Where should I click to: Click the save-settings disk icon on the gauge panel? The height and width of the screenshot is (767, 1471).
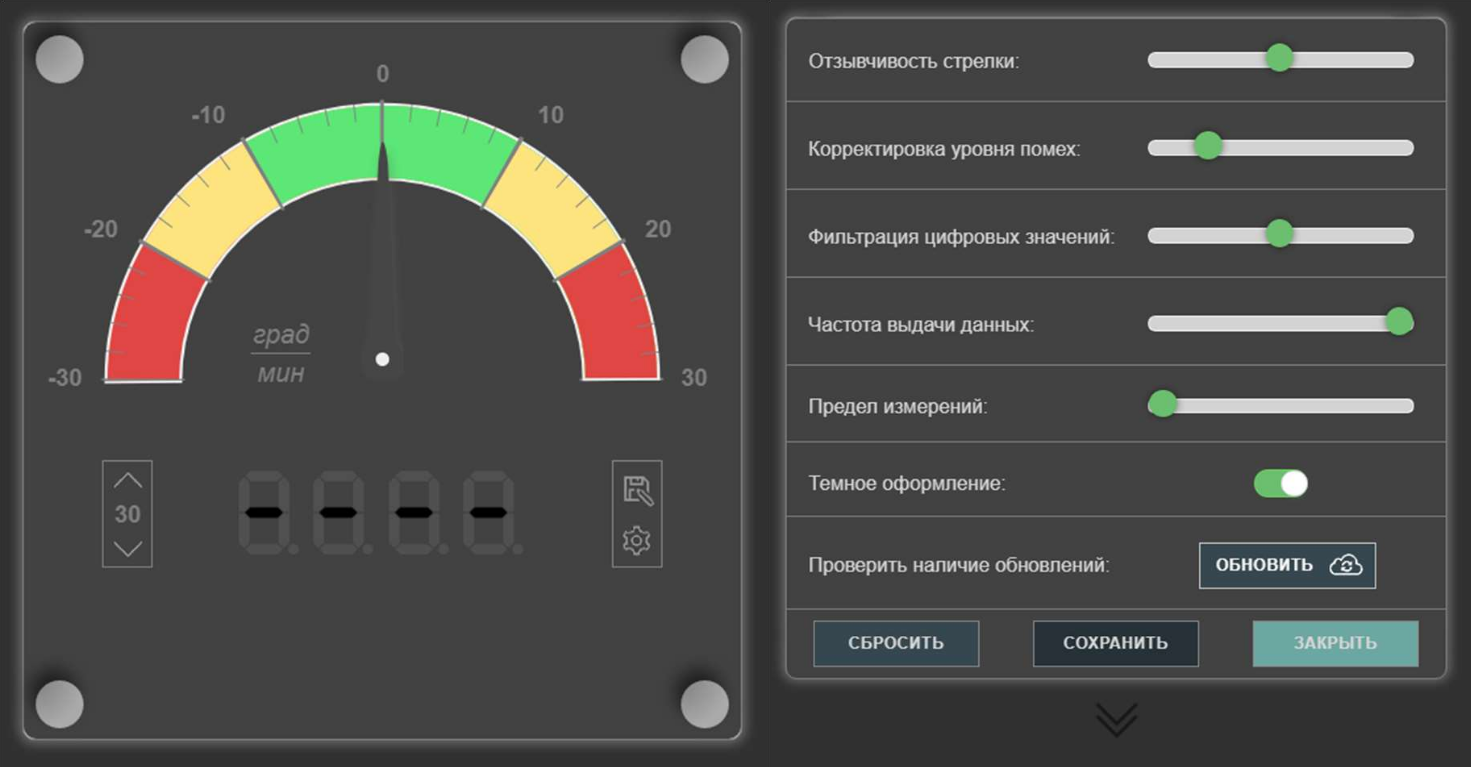[x=638, y=491]
